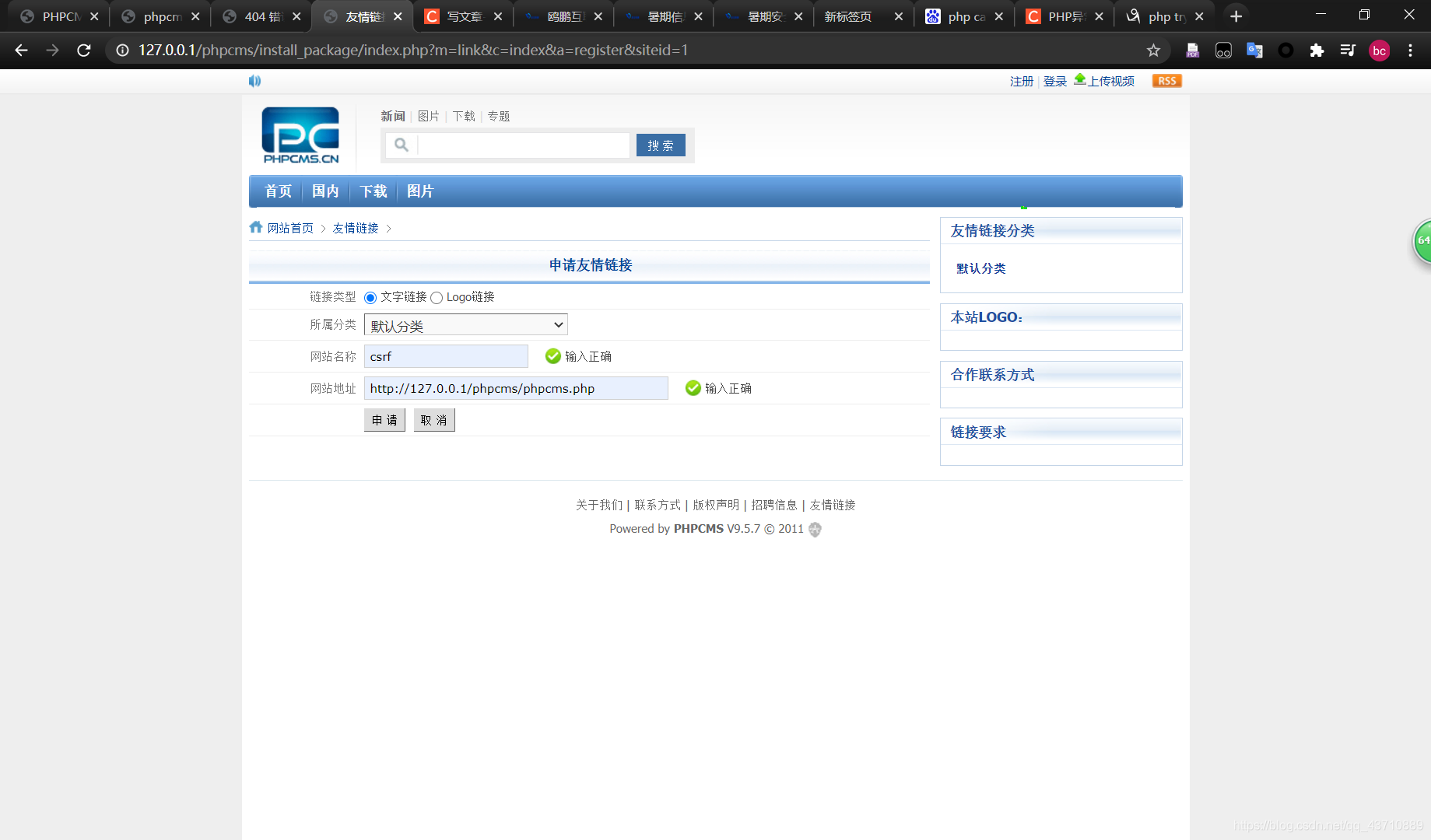1431x840 pixels.
Task: Click the speaker announcement icon
Action: pos(254,81)
